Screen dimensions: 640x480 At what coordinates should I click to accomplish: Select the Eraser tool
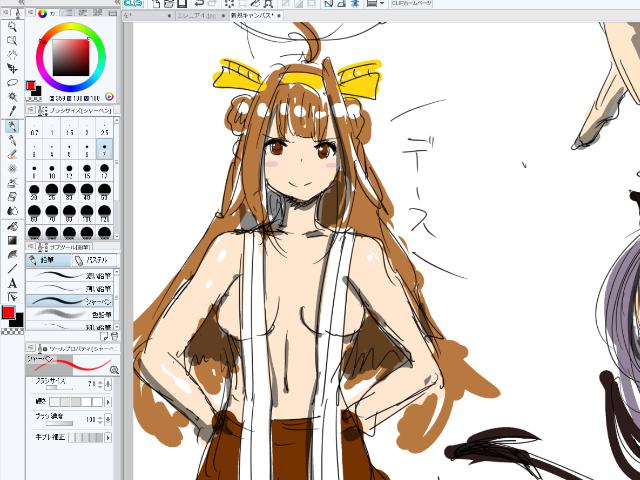[x=12, y=197]
